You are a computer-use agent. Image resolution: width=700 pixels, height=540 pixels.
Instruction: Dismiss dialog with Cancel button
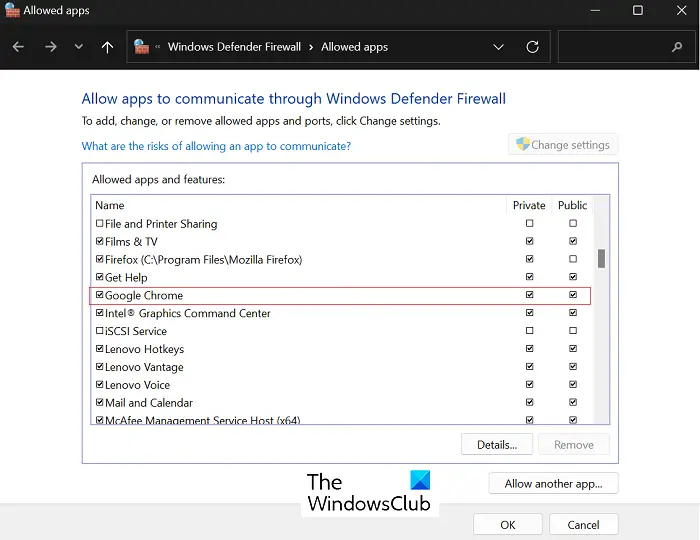[x=583, y=524]
